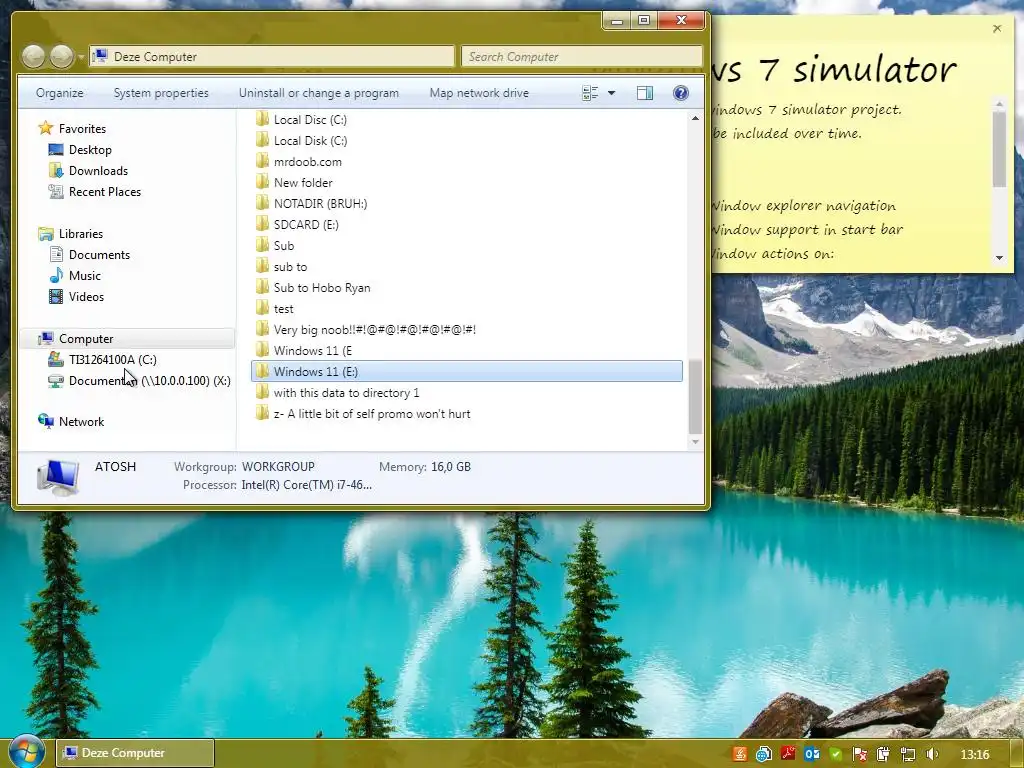Click the file list scroll down arrow

click(x=695, y=442)
